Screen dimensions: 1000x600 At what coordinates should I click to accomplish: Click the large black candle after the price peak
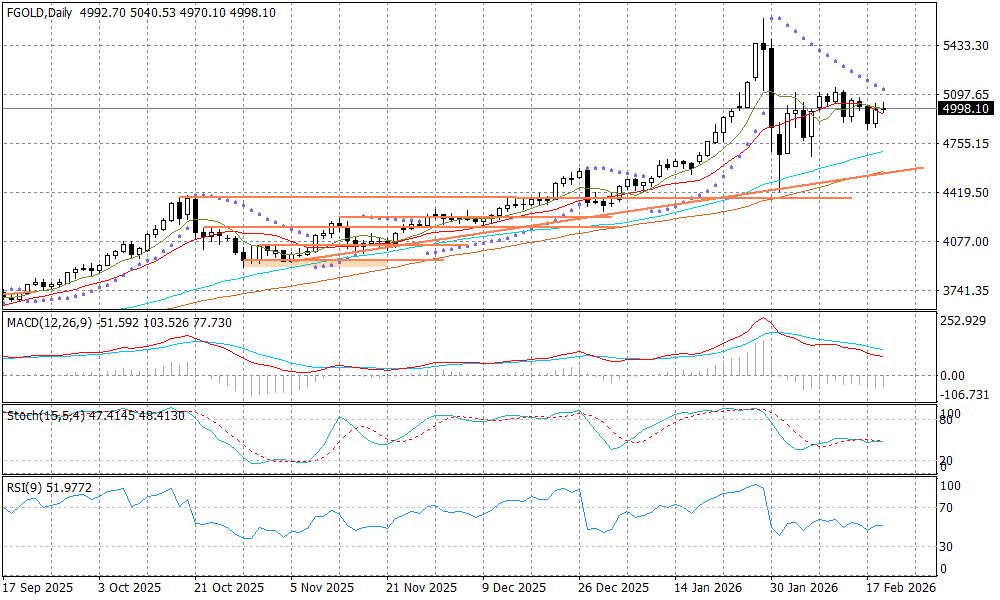point(778,101)
